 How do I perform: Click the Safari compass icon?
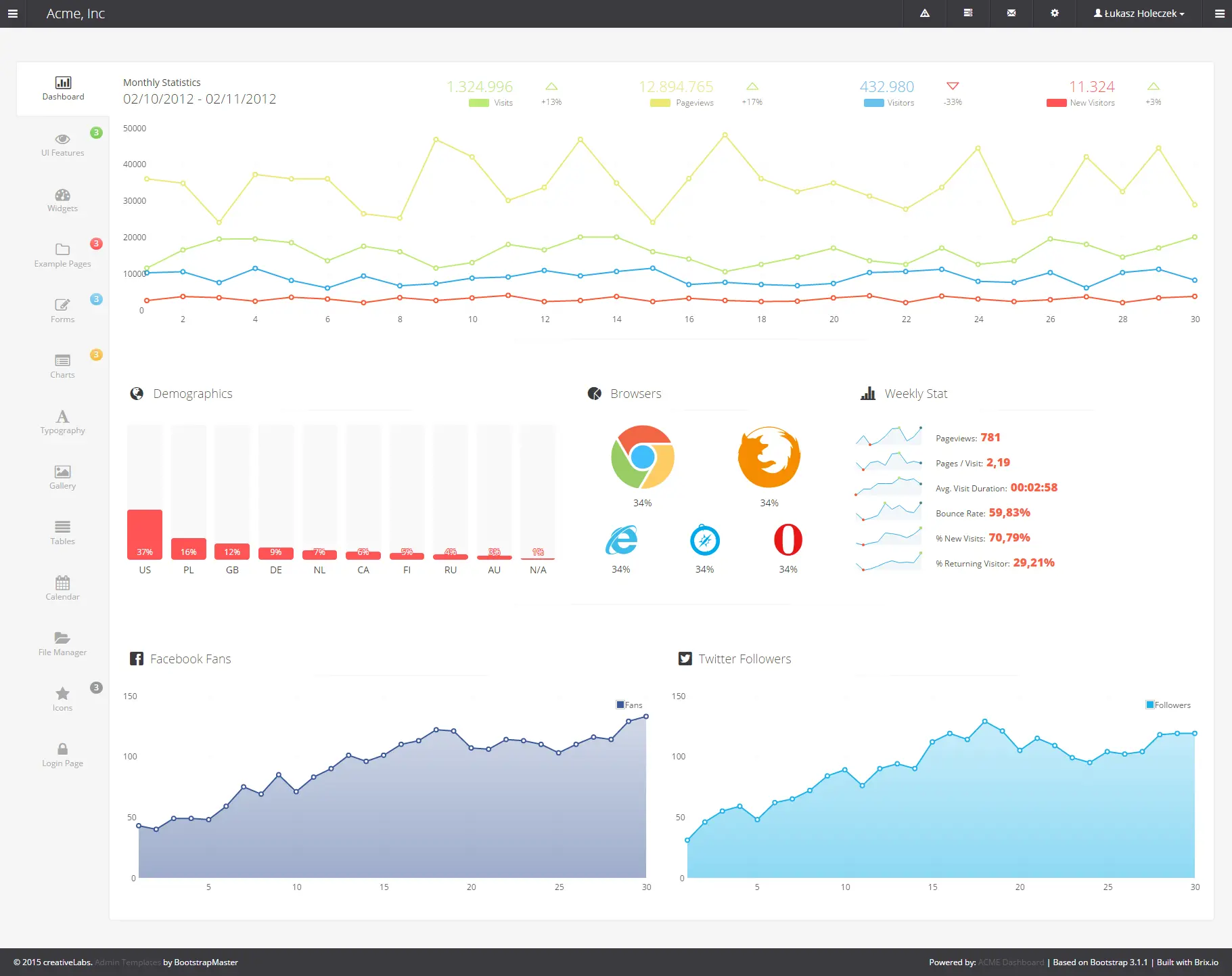704,540
